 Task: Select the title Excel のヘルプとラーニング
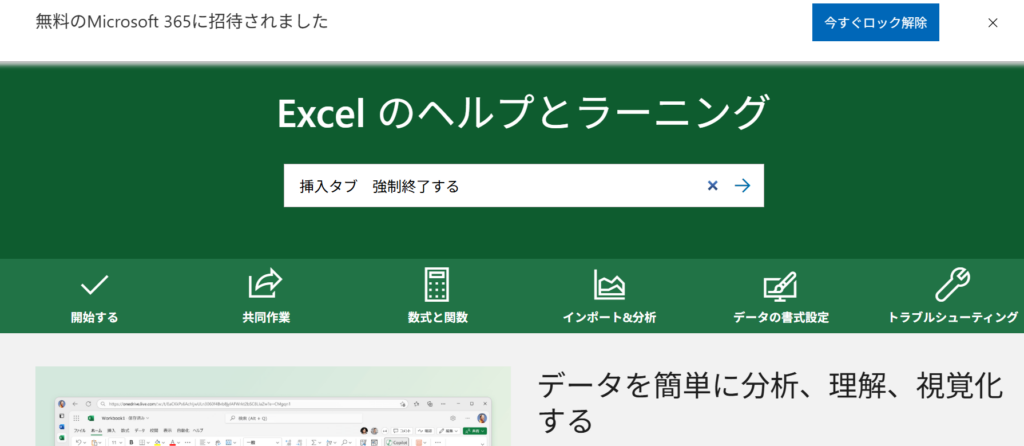tap(522, 113)
